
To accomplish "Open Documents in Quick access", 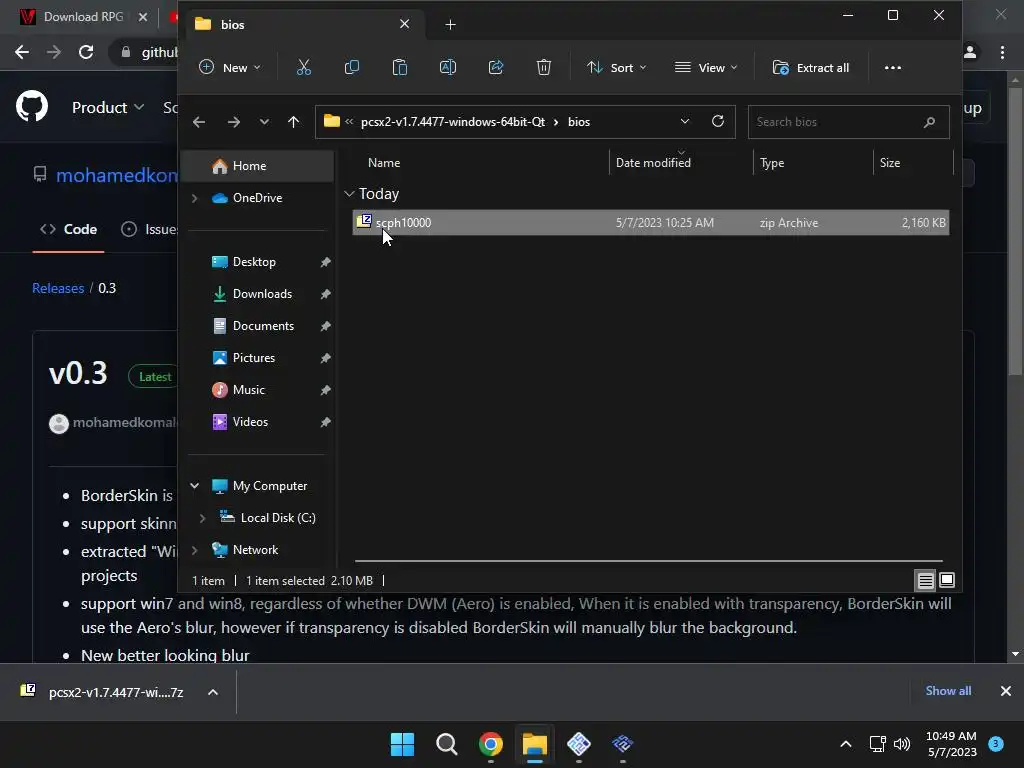I will (x=263, y=326).
